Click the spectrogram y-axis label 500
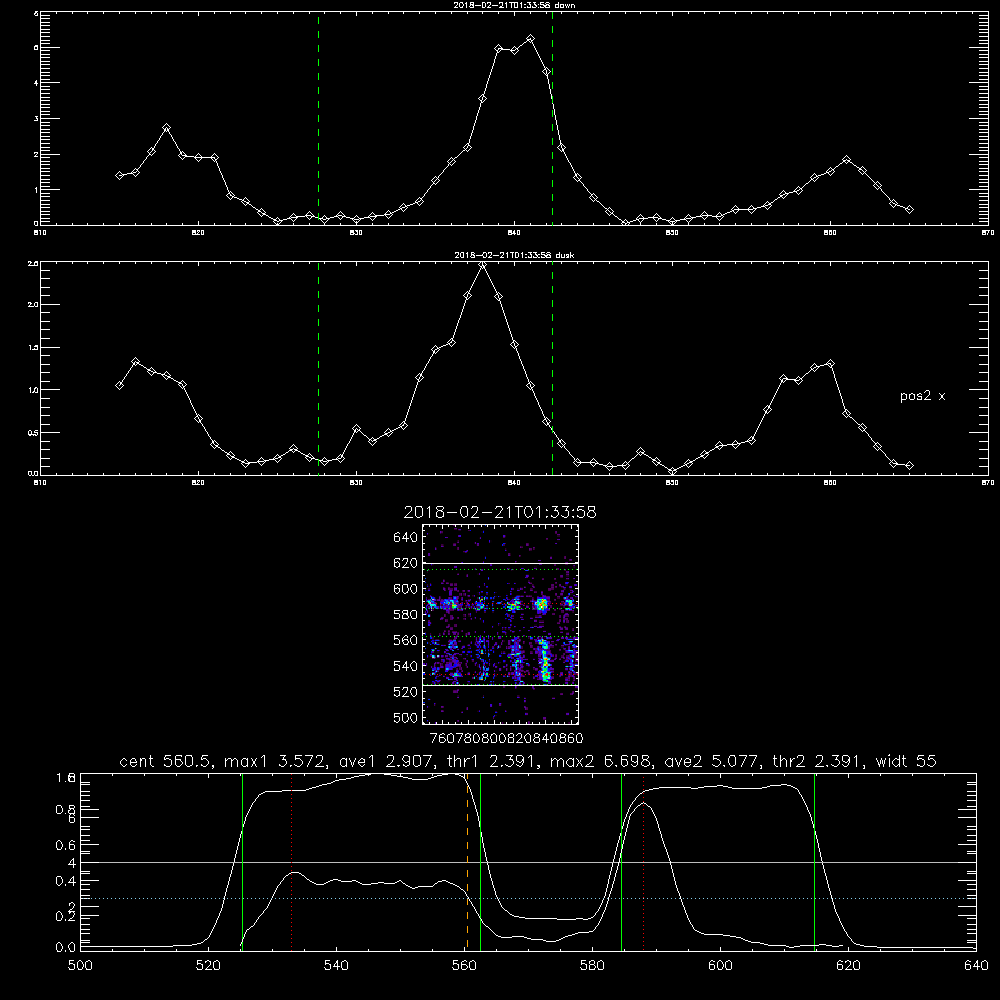This screenshot has height=1000, width=1000. tap(406, 717)
